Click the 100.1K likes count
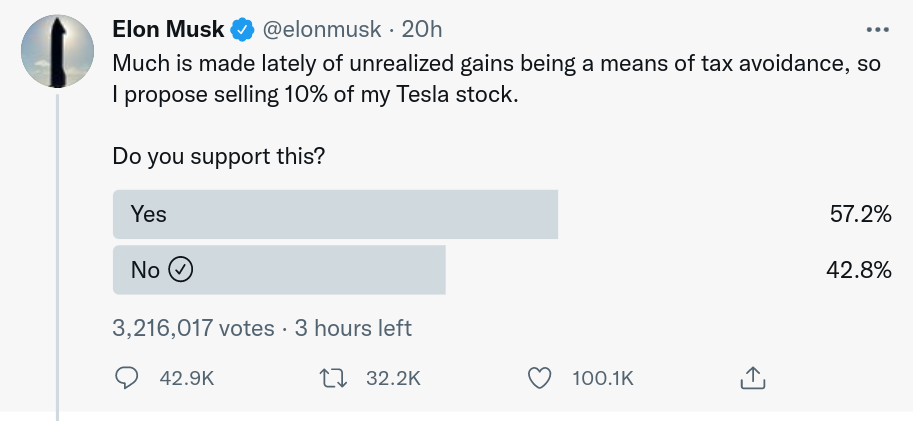Viewport: 913px width, 421px height. coord(603,379)
